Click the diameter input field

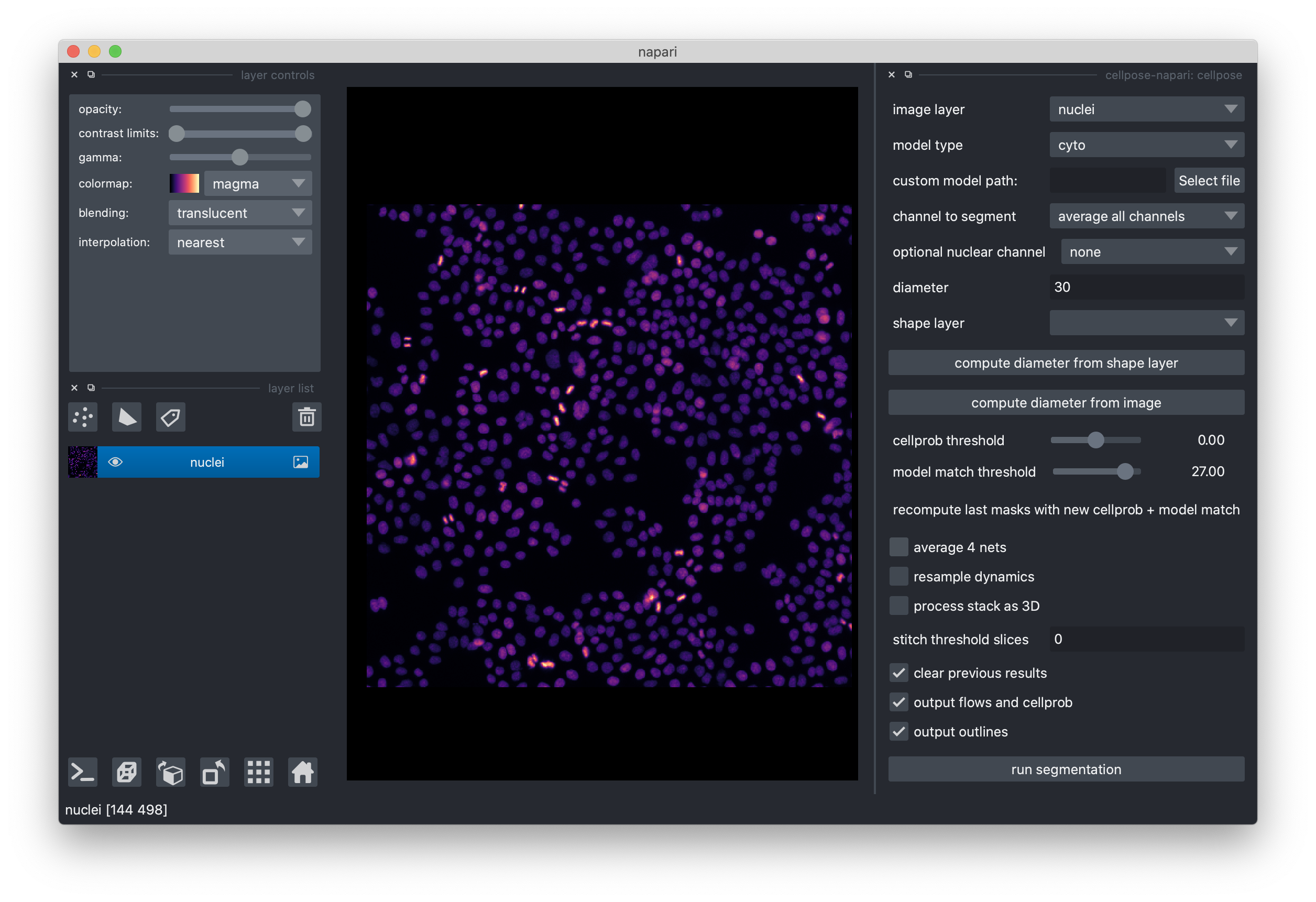point(1146,287)
